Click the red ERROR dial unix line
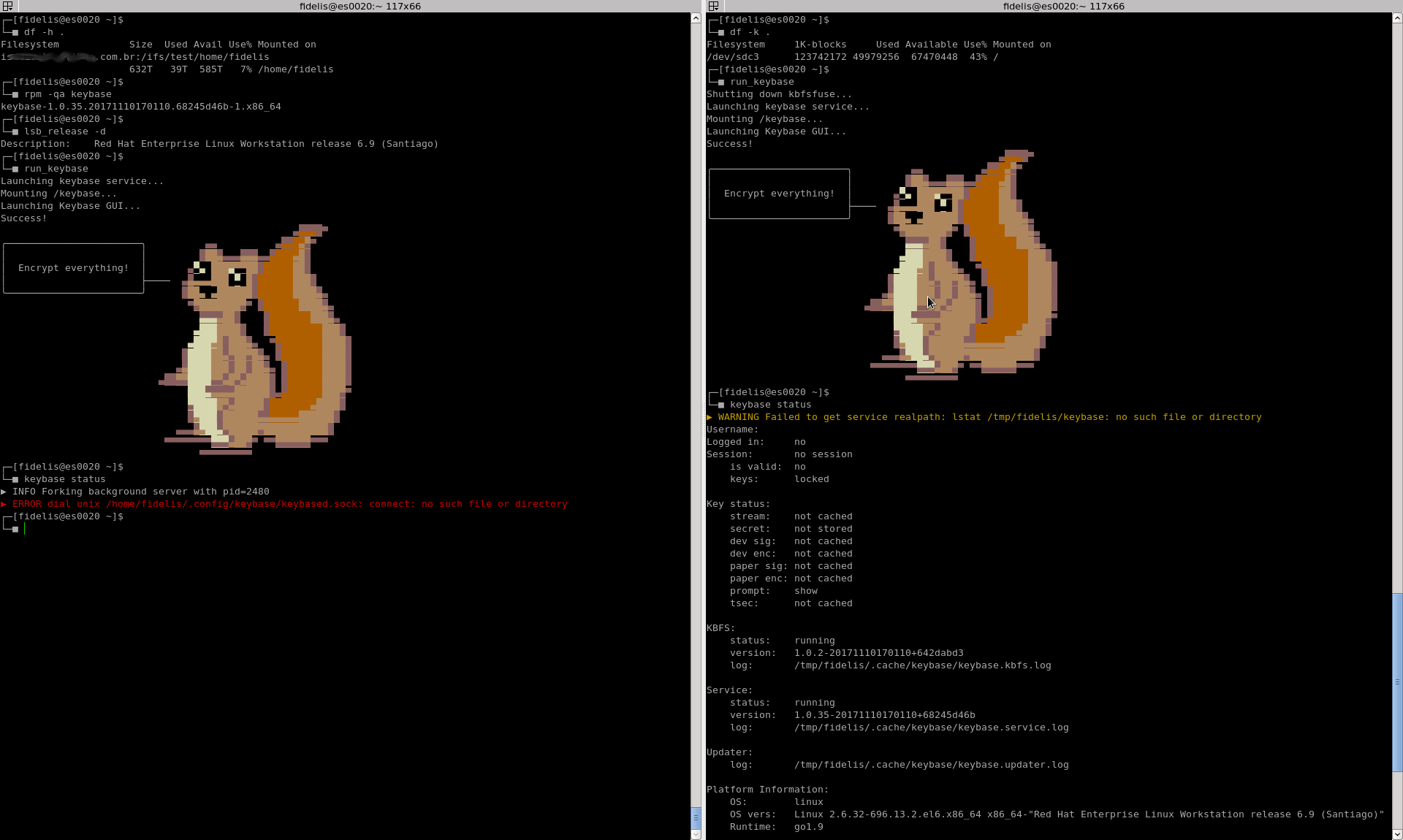The height and width of the screenshot is (840, 1403). coord(284,504)
